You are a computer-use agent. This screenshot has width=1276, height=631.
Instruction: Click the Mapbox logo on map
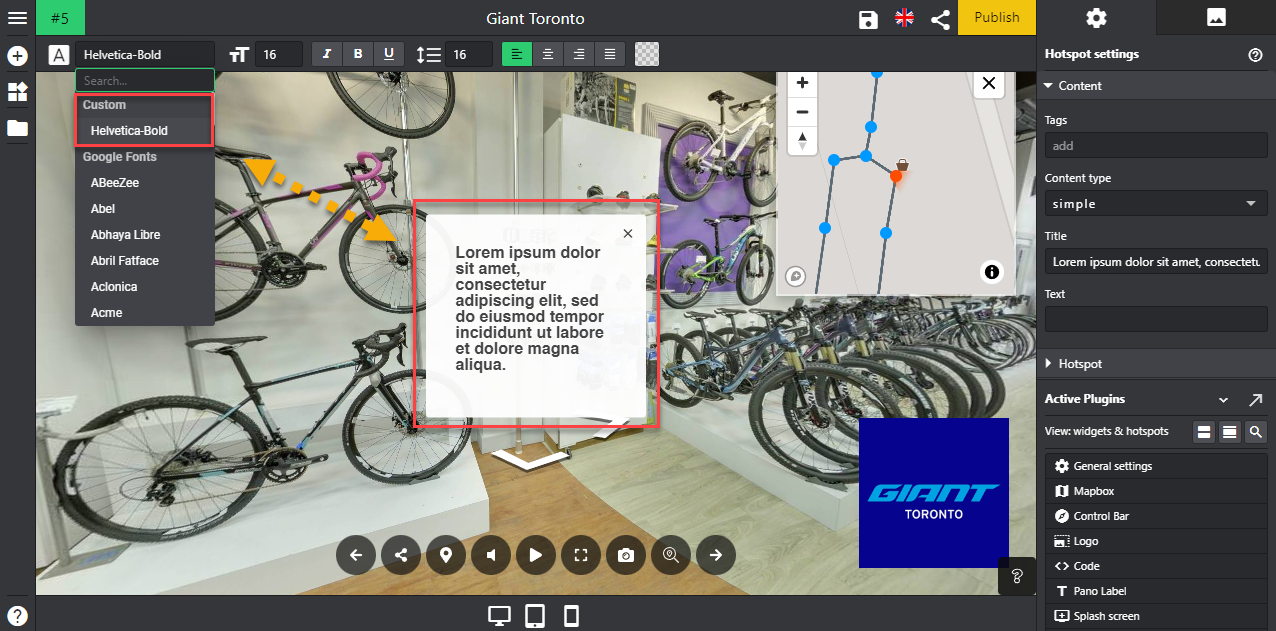click(797, 276)
